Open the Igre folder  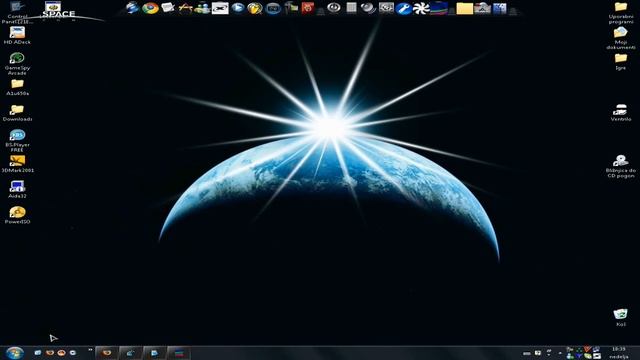point(621,62)
